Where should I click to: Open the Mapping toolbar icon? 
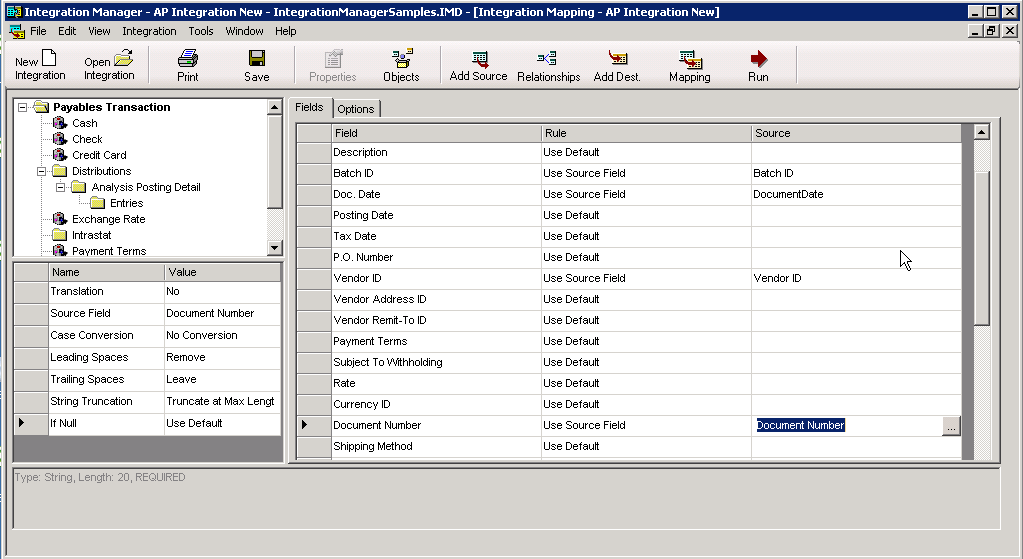tap(690, 65)
